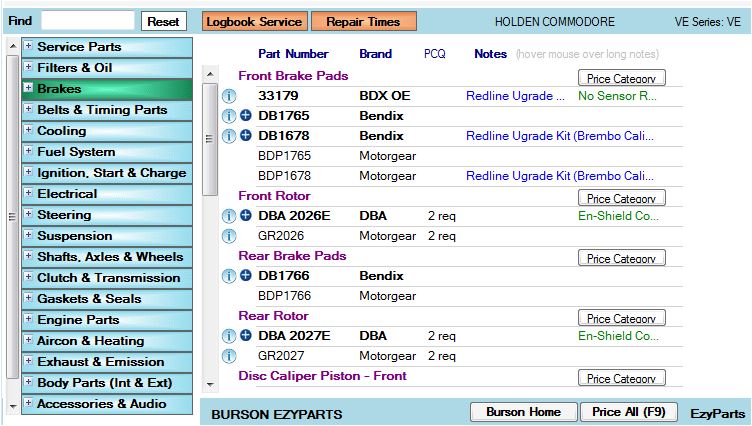Click blue plus icon beside DBA 2027E
Screen dimensions: 752x426
coord(246,335)
